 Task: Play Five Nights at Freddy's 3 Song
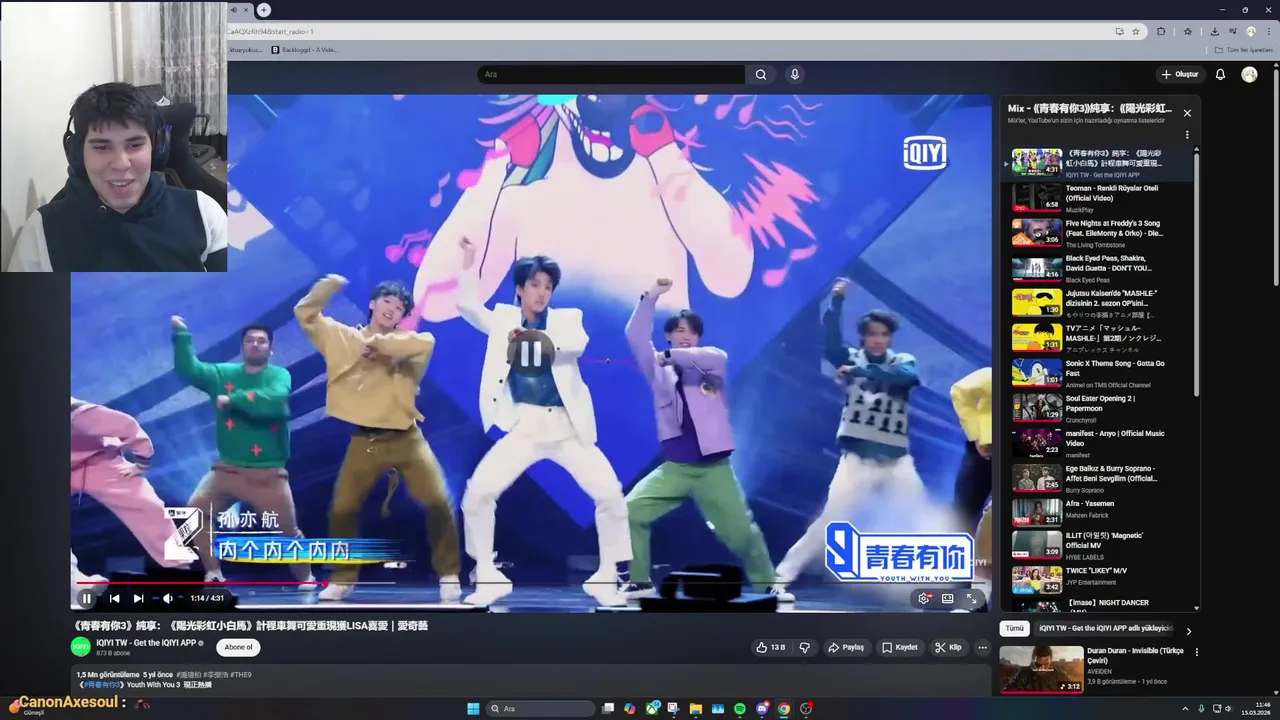tap(1097, 232)
